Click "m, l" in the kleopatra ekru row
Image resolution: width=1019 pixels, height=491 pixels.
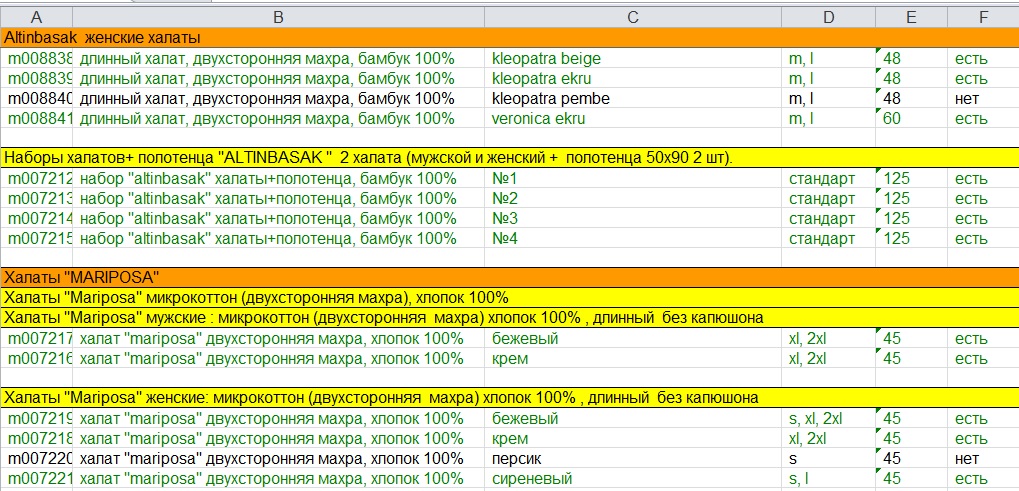801,79
